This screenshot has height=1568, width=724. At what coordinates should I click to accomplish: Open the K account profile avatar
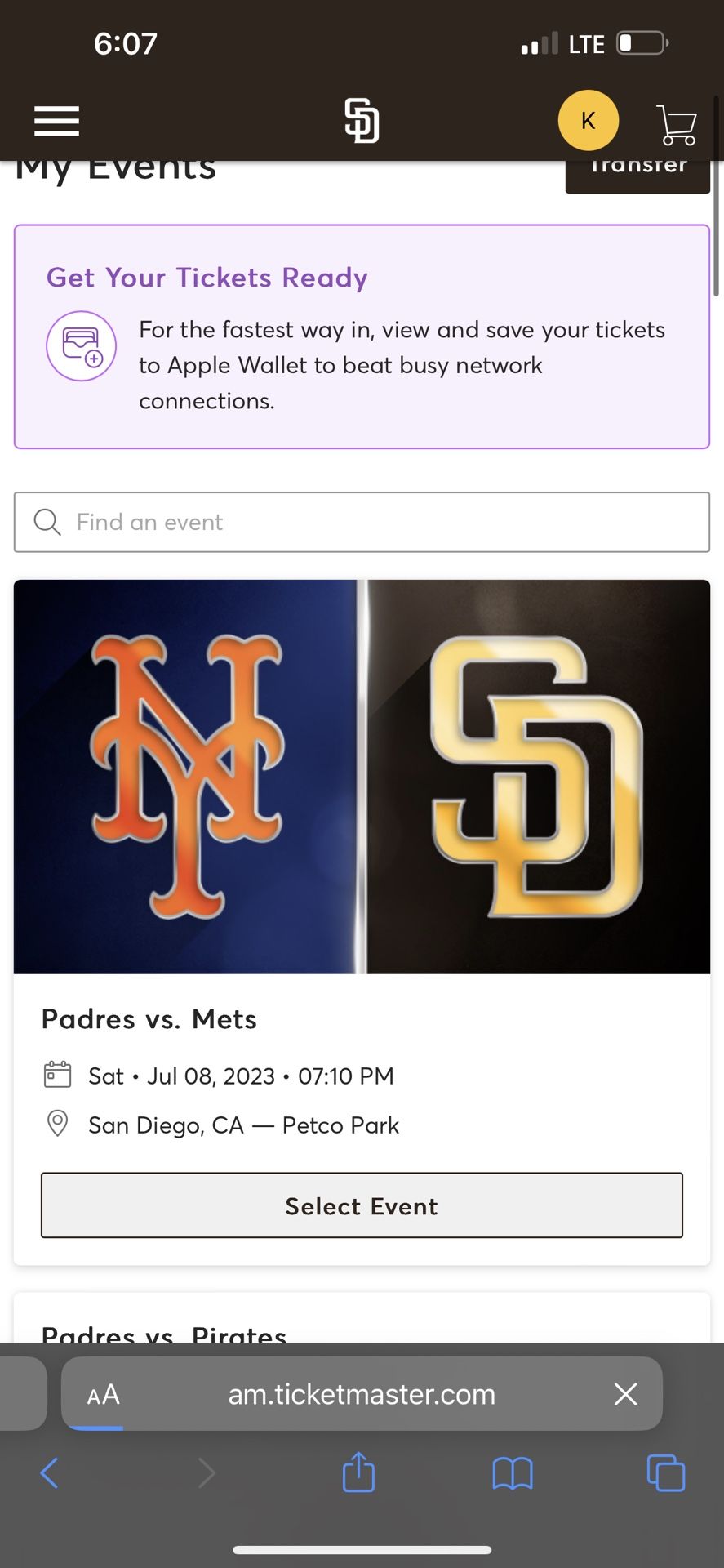588,121
